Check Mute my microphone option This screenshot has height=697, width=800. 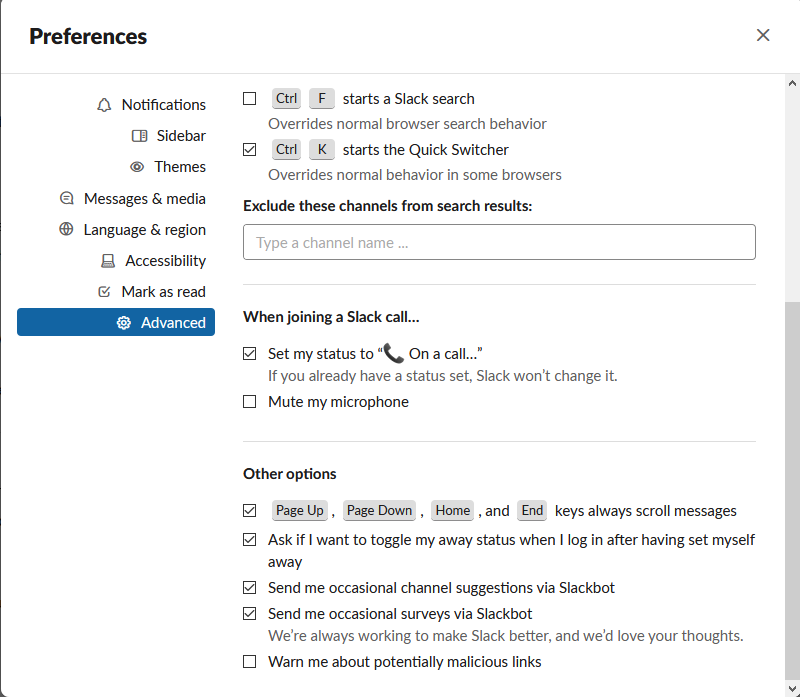tap(249, 402)
